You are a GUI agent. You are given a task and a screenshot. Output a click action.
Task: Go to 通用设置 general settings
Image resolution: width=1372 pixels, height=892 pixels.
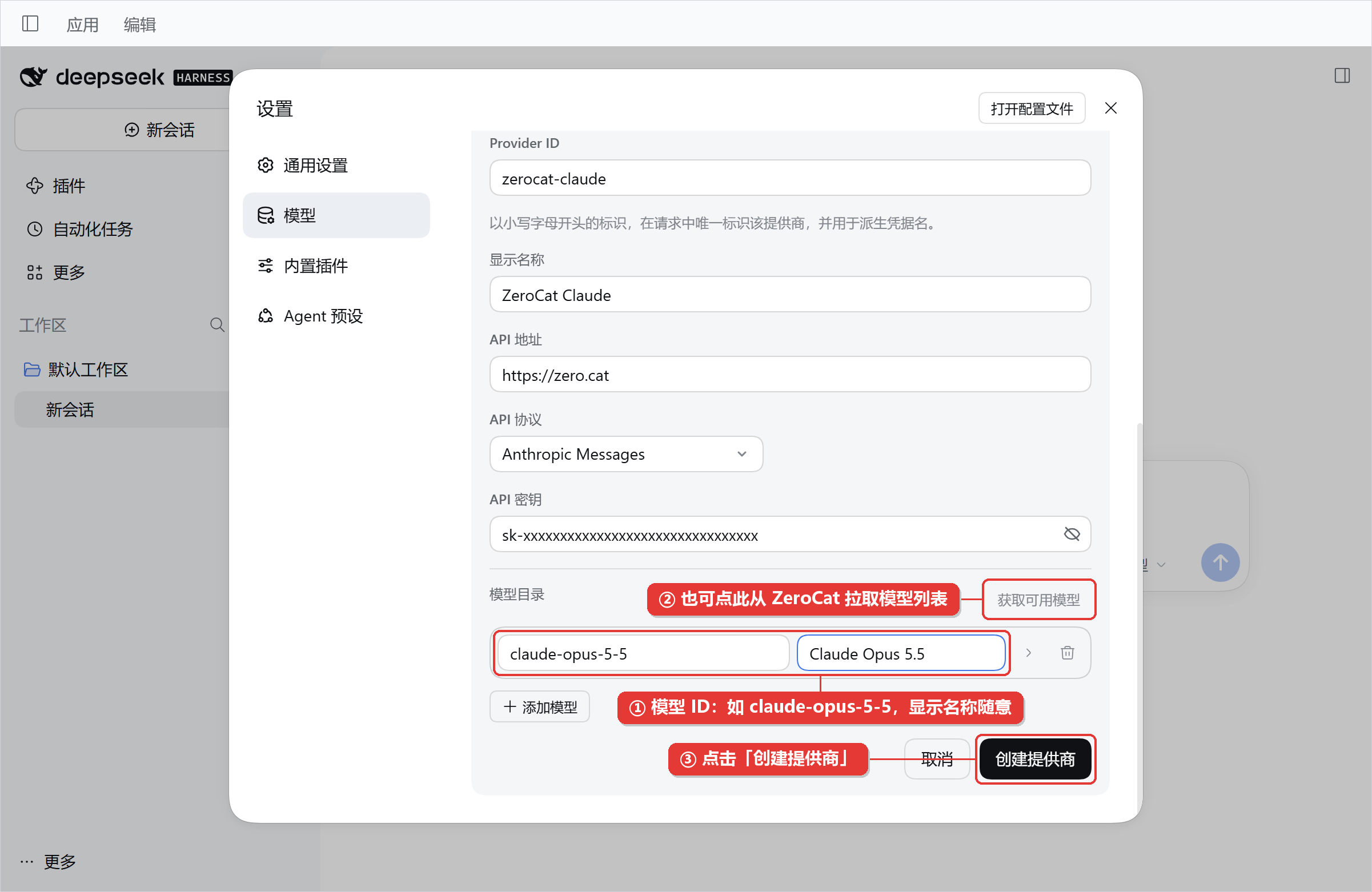pyautogui.click(x=336, y=166)
